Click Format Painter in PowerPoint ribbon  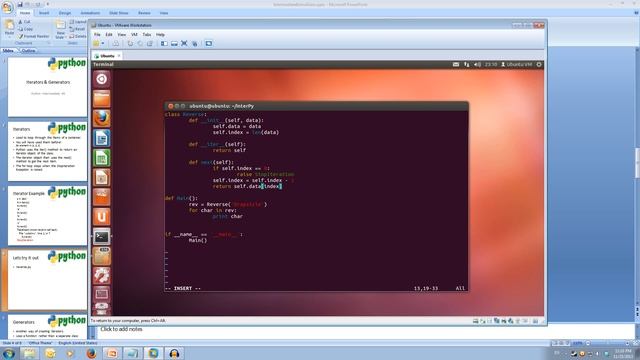[x=33, y=36]
